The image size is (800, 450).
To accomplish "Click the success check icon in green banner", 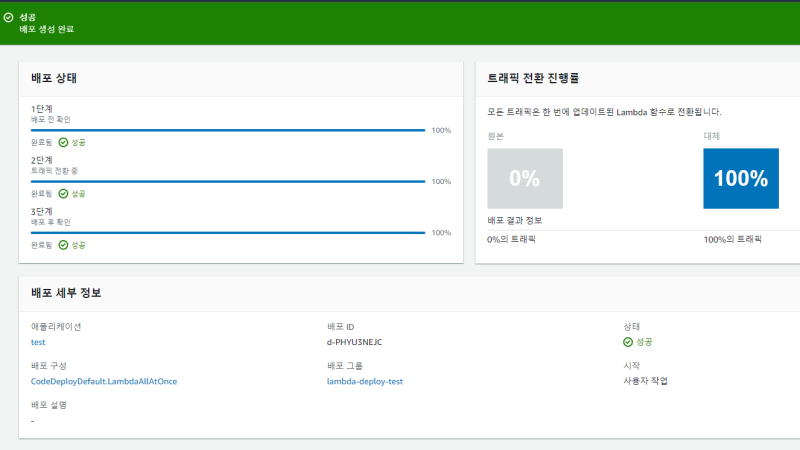I will tap(9, 17).
